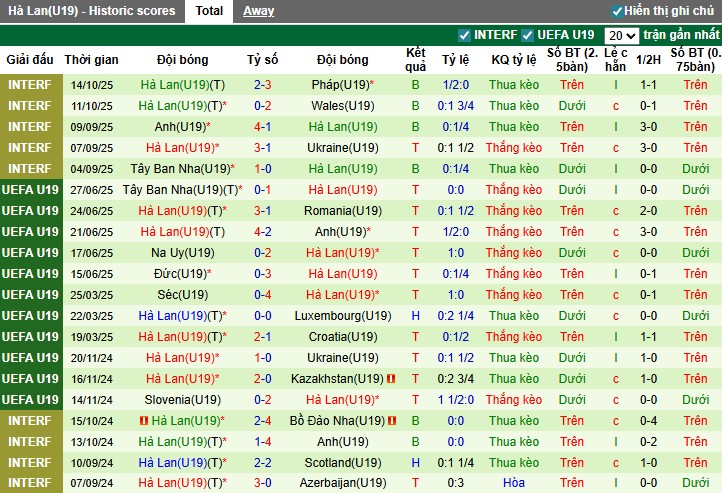Click the 'Giải đấu' column header

coord(30,60)
